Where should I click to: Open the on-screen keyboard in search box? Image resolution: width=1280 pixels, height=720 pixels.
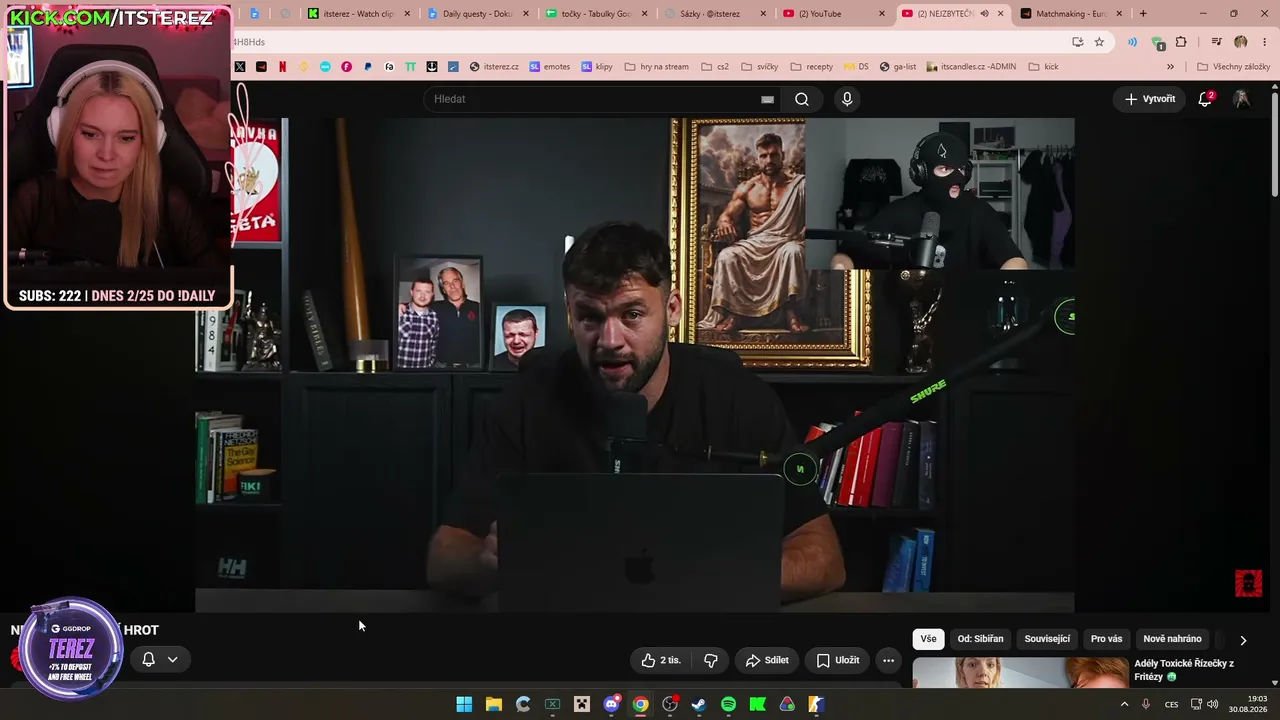point(767,99)
